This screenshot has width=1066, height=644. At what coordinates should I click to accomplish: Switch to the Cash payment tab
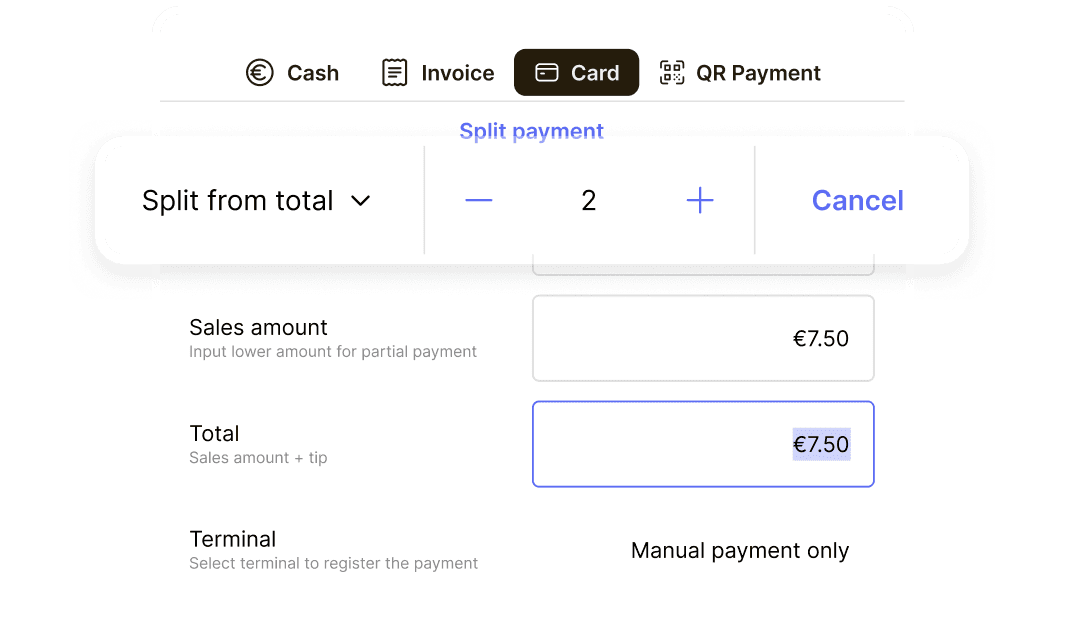click(x=312, y=73)
